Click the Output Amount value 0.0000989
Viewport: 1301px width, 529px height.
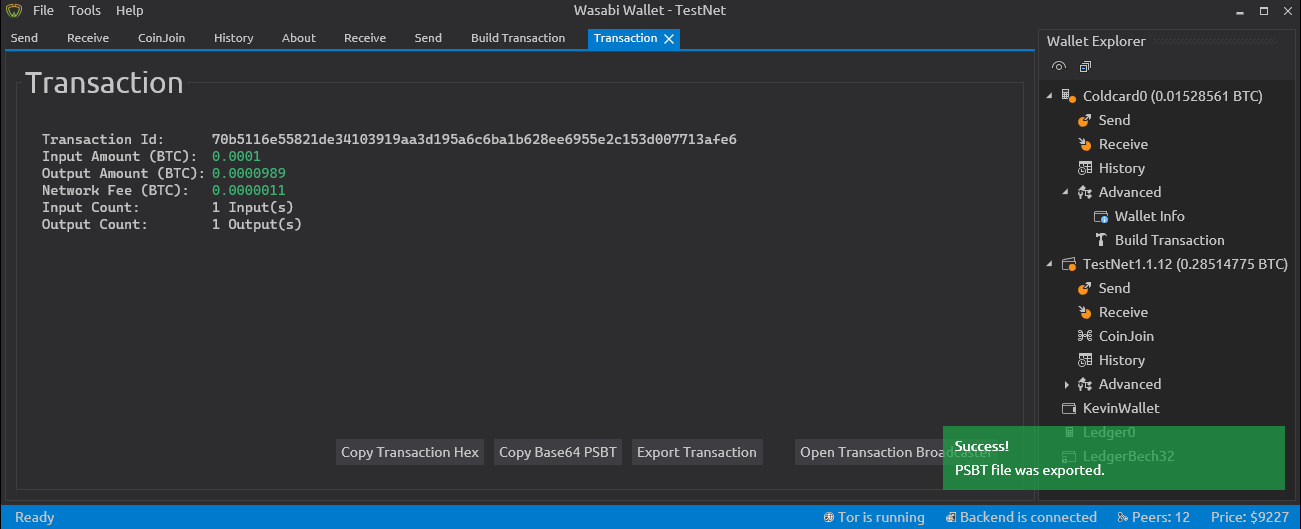pos(249,173)
